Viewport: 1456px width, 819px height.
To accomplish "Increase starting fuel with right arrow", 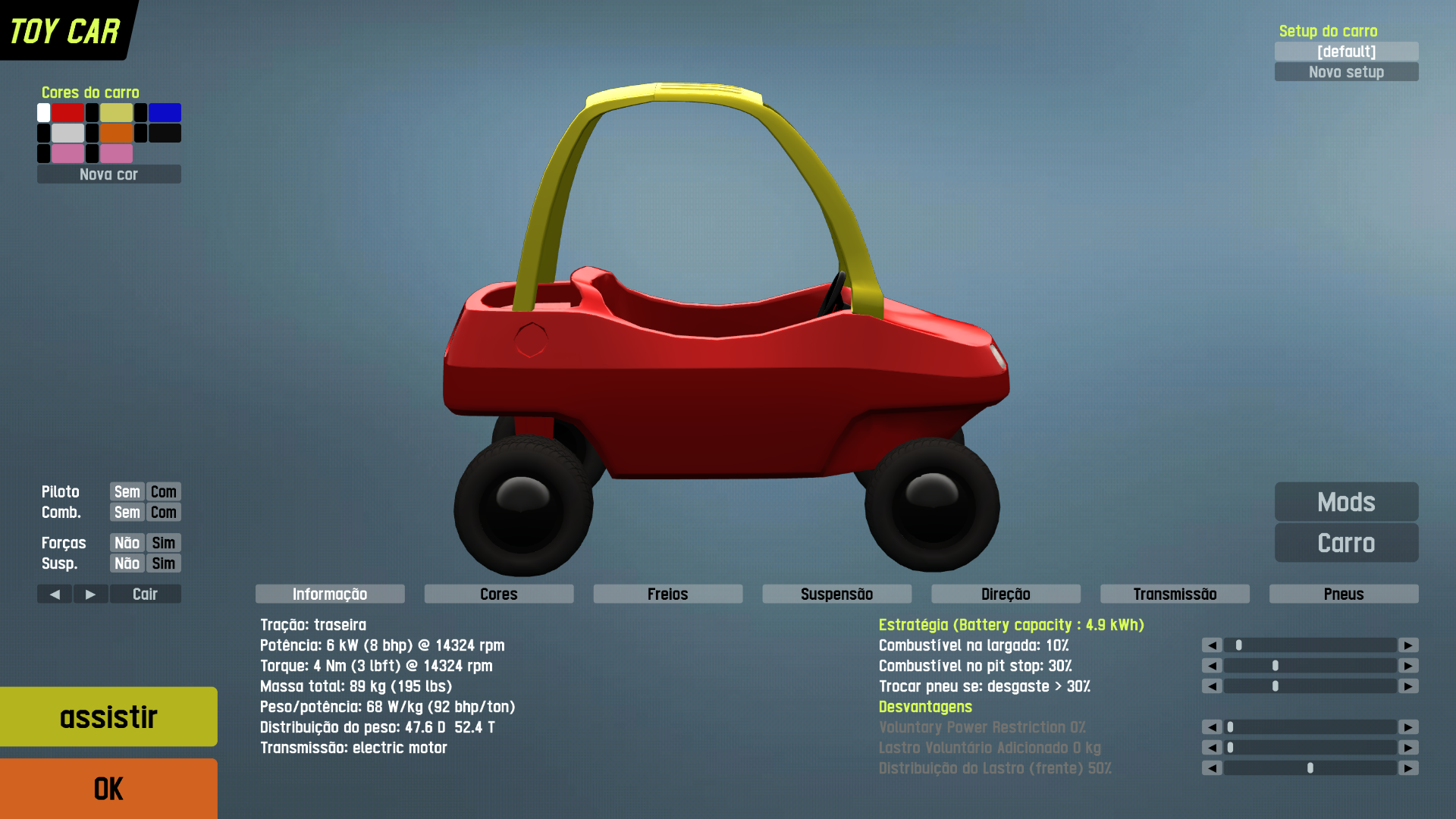I will click(x=1408, y=645).
